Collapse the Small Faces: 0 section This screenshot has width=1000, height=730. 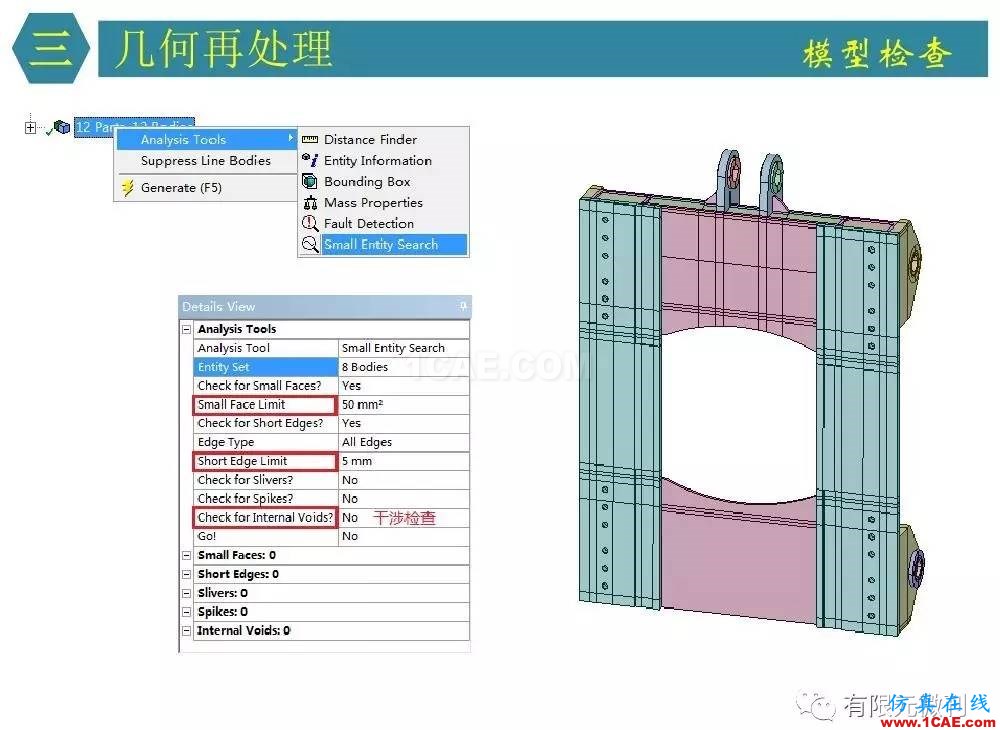[187, 555]
